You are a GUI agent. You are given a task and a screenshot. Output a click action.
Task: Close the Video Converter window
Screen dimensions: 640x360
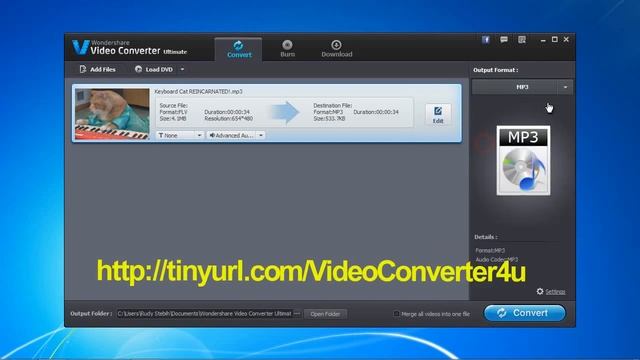566,40
